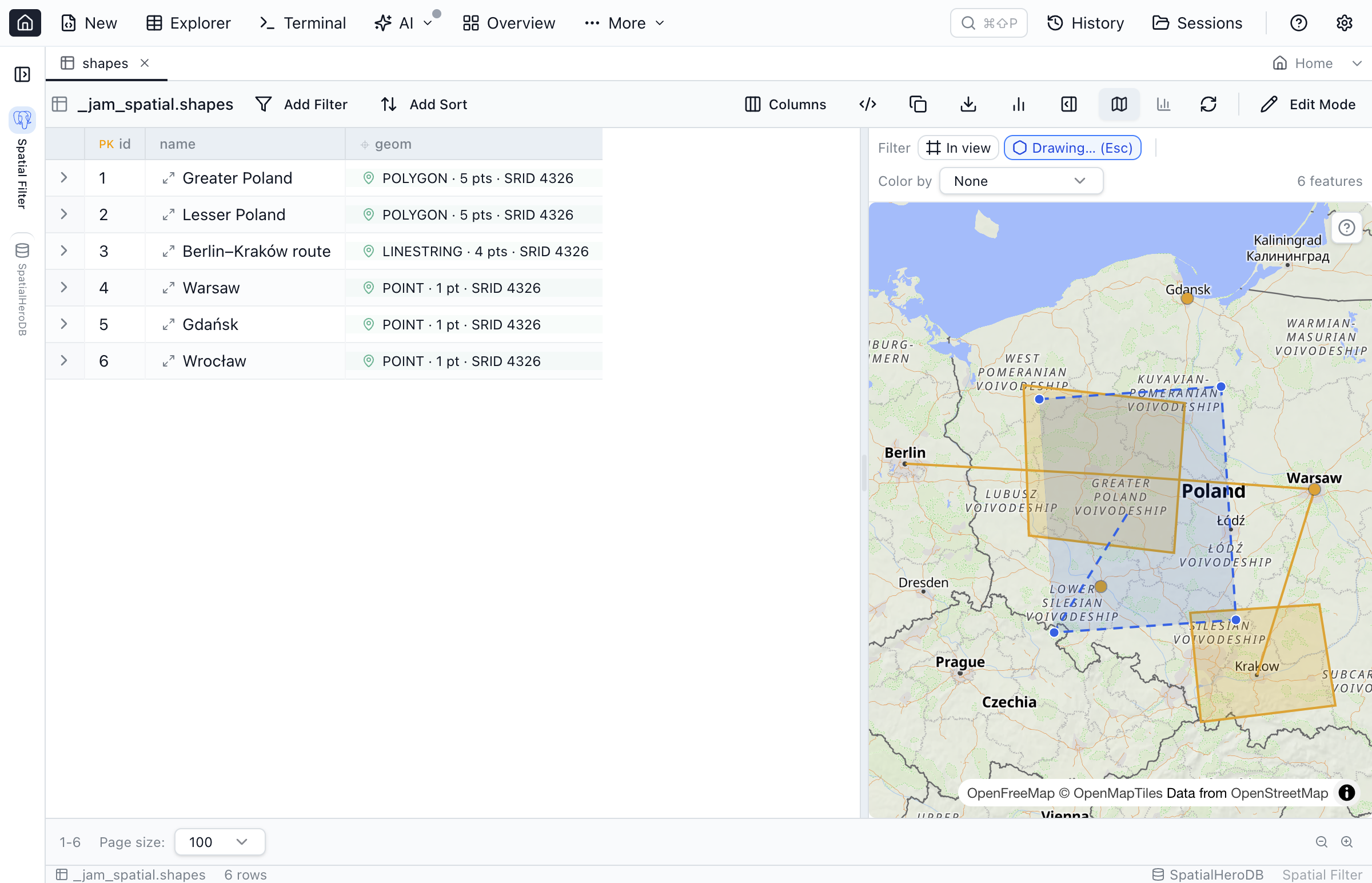Screen dimensions: 1372x883
Task: Expand the Lesser Poland row
Action: 64,214
